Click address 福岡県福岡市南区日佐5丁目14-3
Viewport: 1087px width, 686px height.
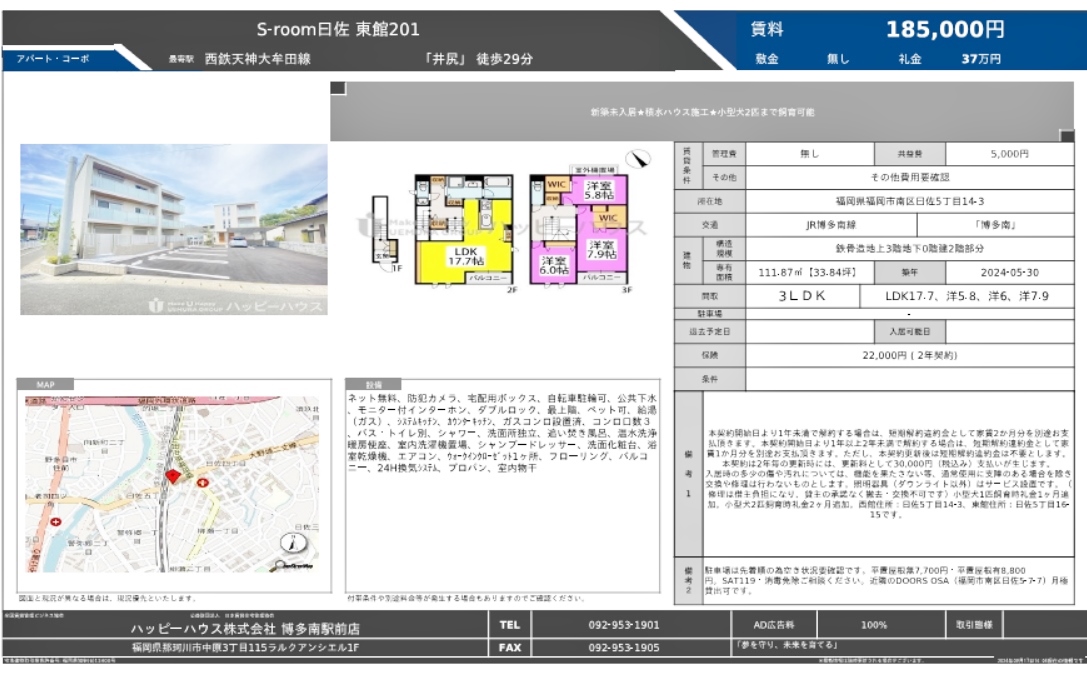910,201
